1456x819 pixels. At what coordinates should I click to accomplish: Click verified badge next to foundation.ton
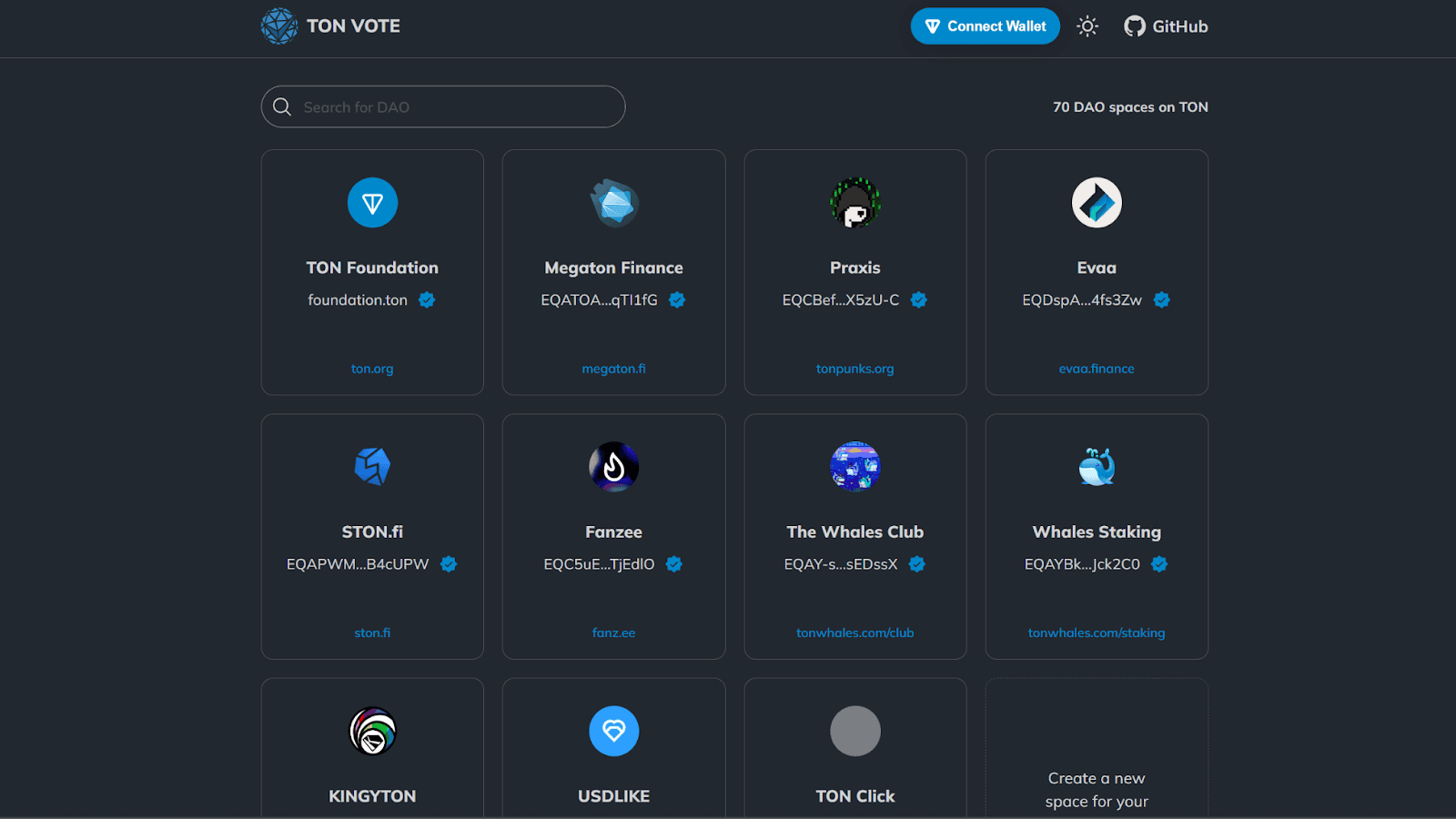point(427,299)
